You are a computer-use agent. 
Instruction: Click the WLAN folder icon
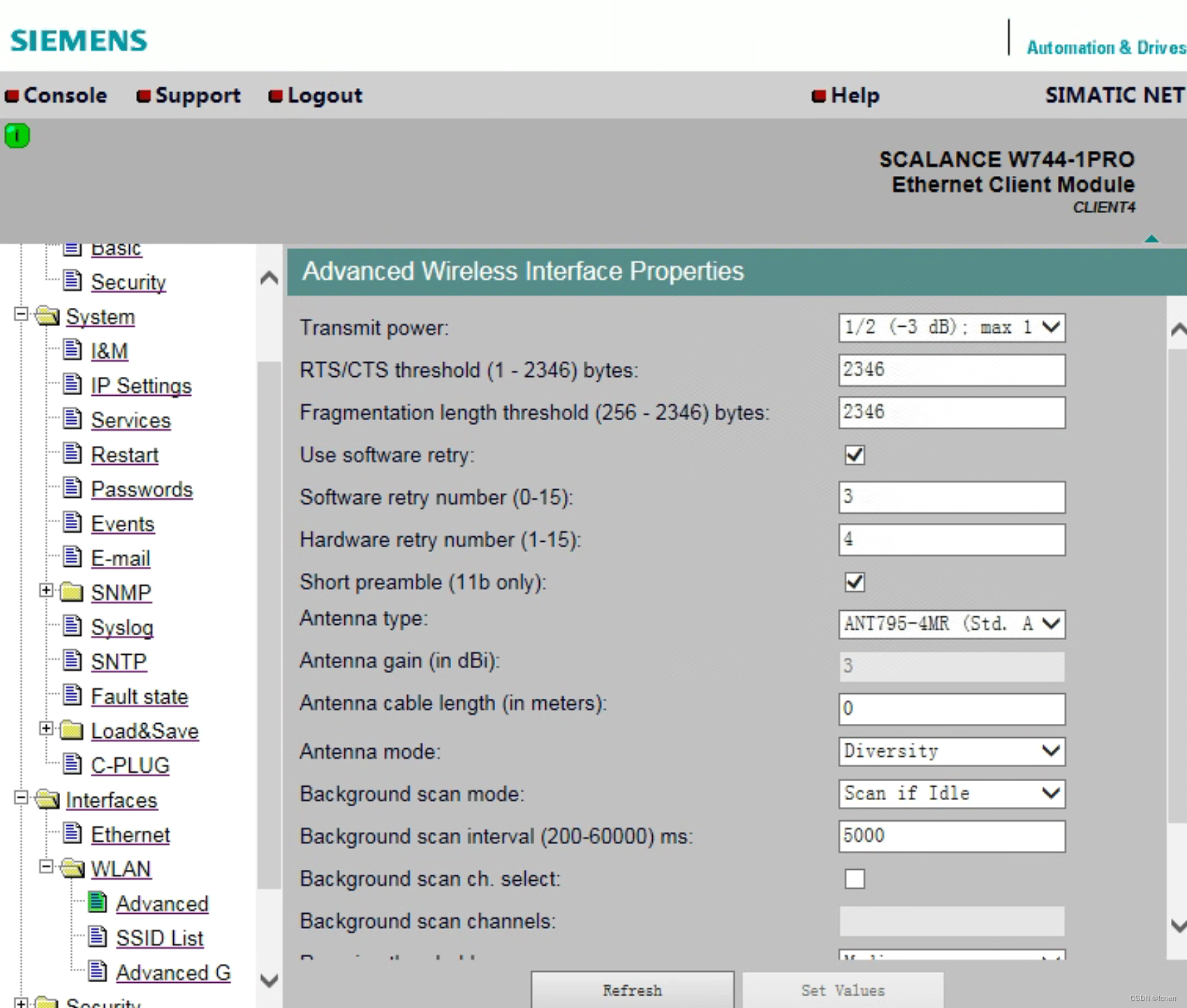[x=72, y=868]
